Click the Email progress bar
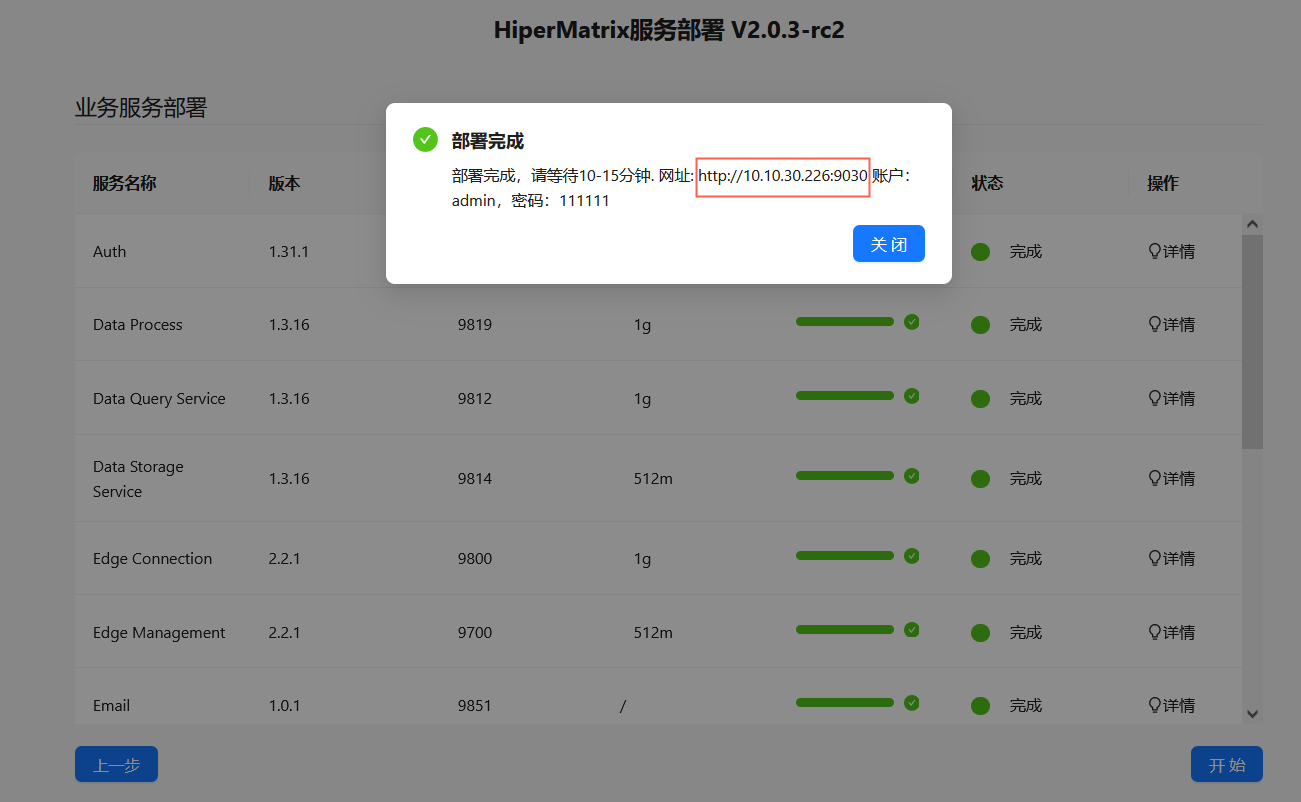This screenshot has height=802, width=1301. pos(844,703)
